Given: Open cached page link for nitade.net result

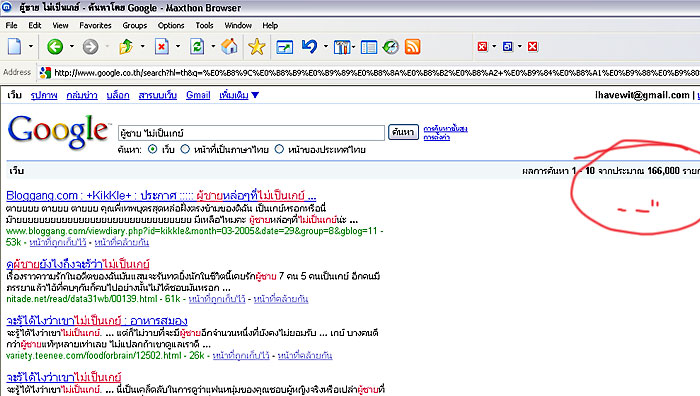Looking at the screenshot, I should [217, 299].
